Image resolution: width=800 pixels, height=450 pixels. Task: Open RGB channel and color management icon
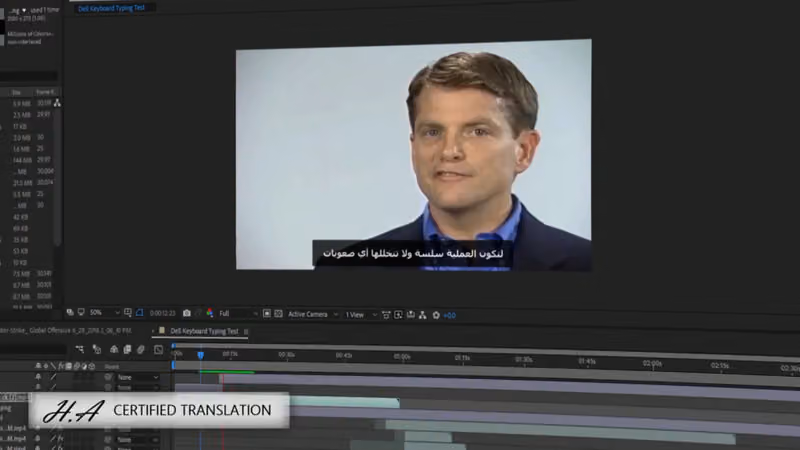(x=210, y=313)
